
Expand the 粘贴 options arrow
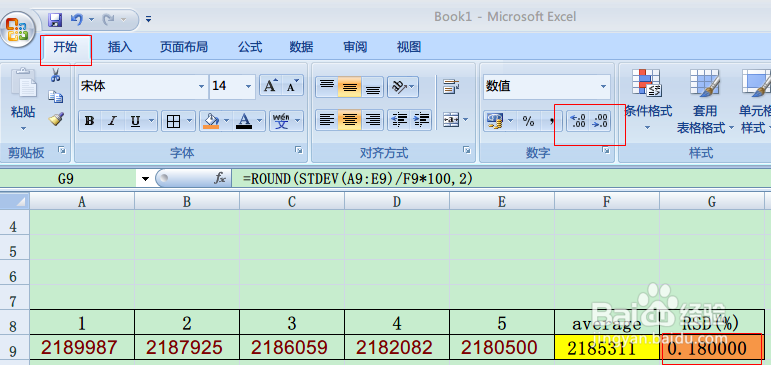[23, 129]
